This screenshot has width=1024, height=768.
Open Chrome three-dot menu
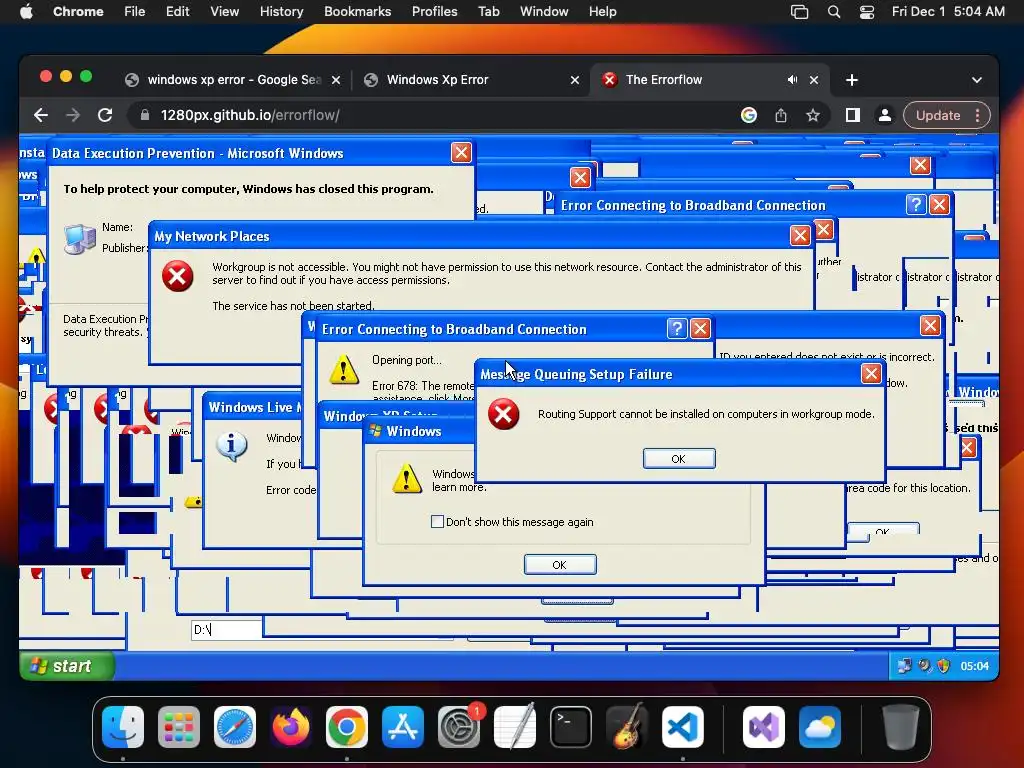978,116
